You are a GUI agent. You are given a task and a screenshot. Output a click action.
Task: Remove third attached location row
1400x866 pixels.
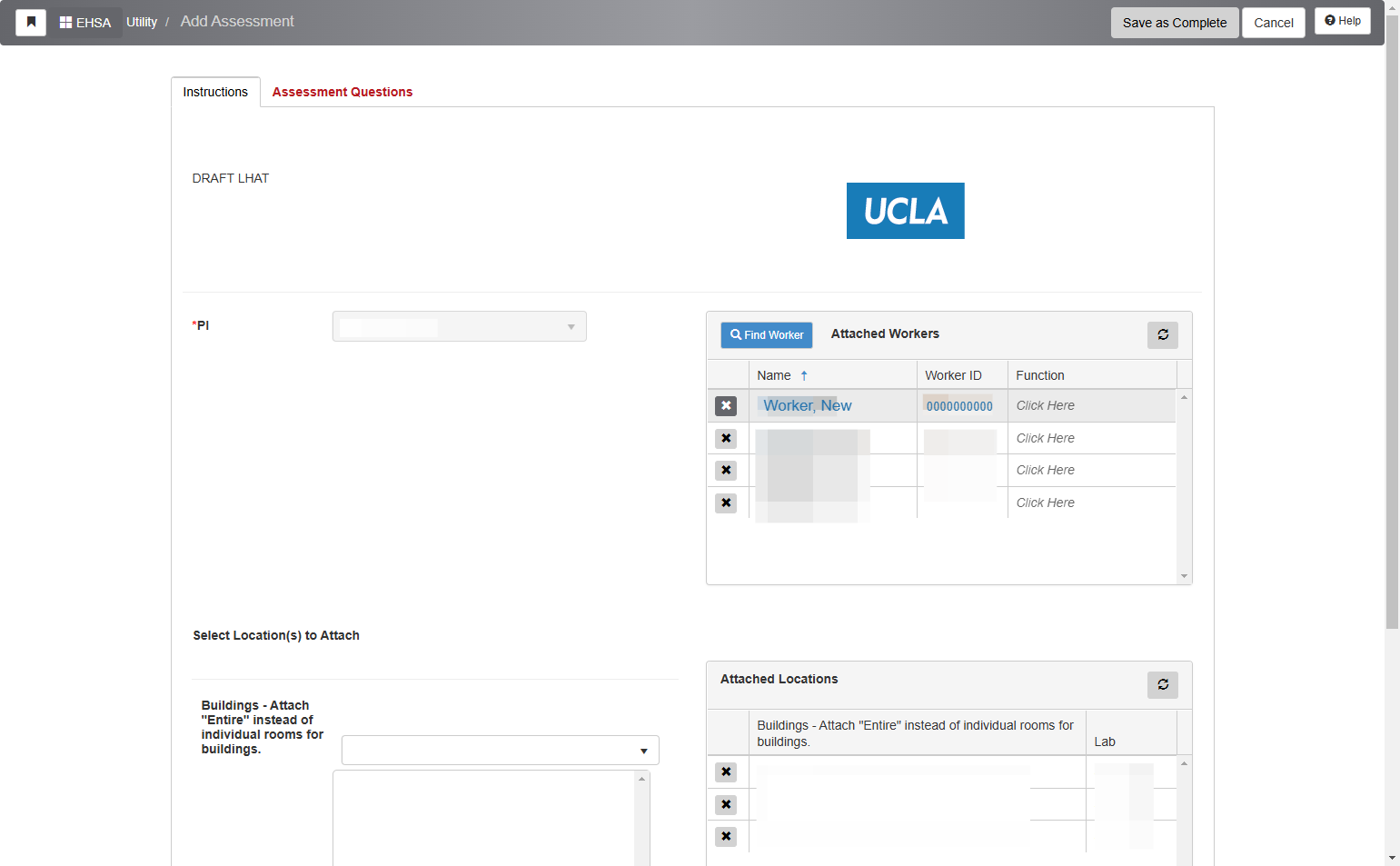[726, 837]
